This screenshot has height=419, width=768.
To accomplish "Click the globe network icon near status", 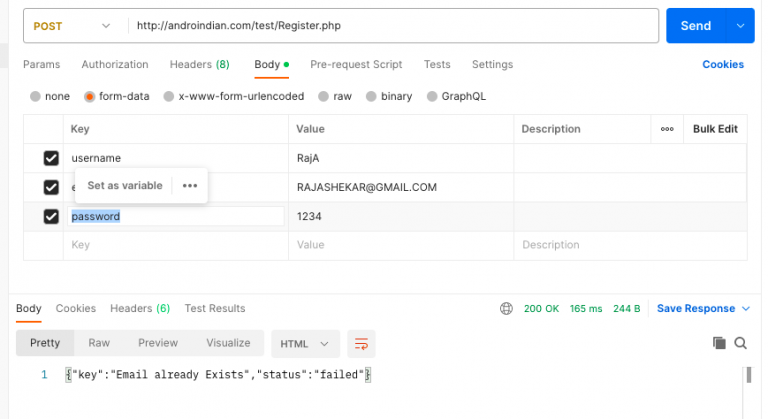I will click(505, 309).
